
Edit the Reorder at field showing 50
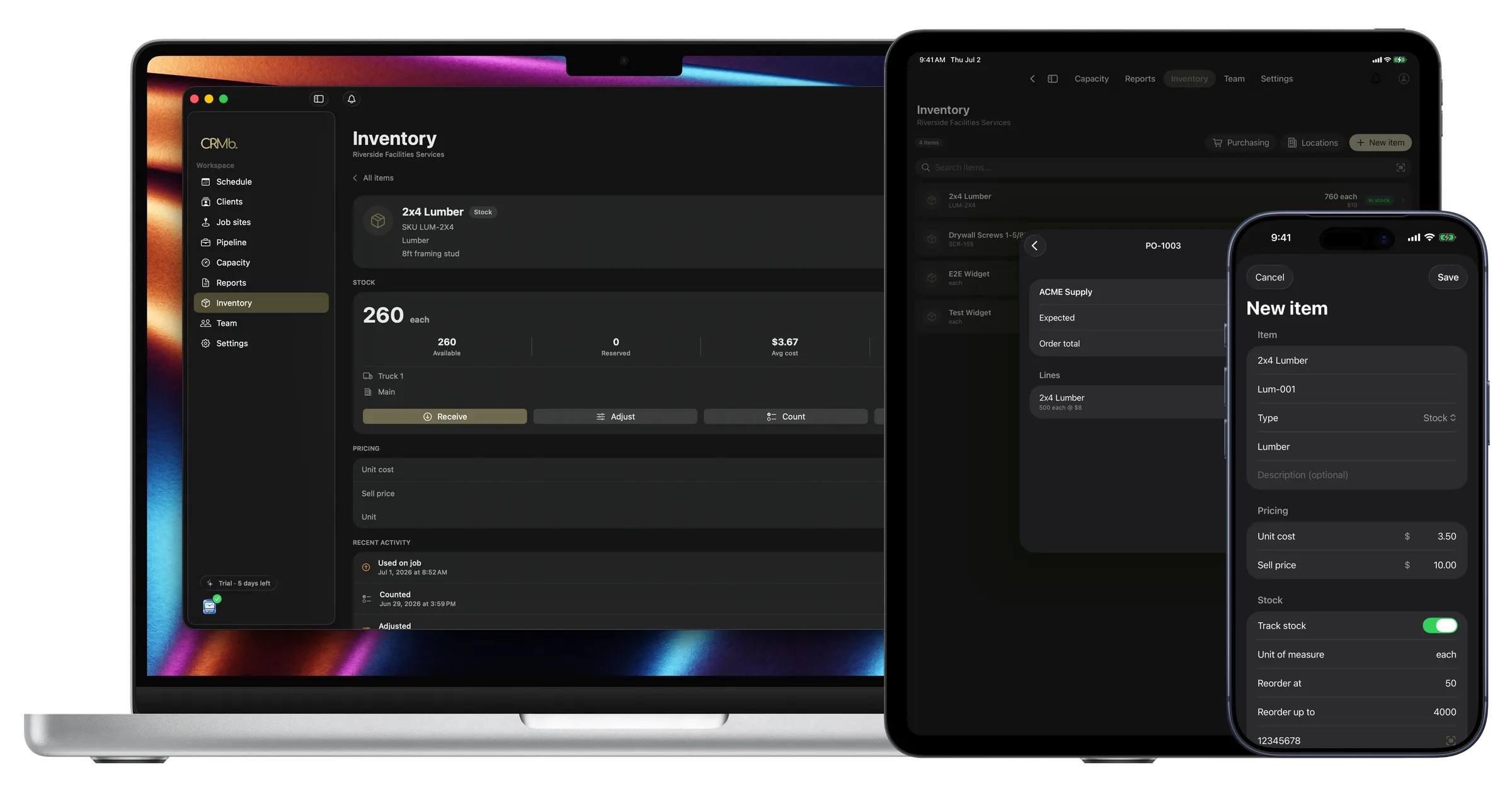(1356, 683)
